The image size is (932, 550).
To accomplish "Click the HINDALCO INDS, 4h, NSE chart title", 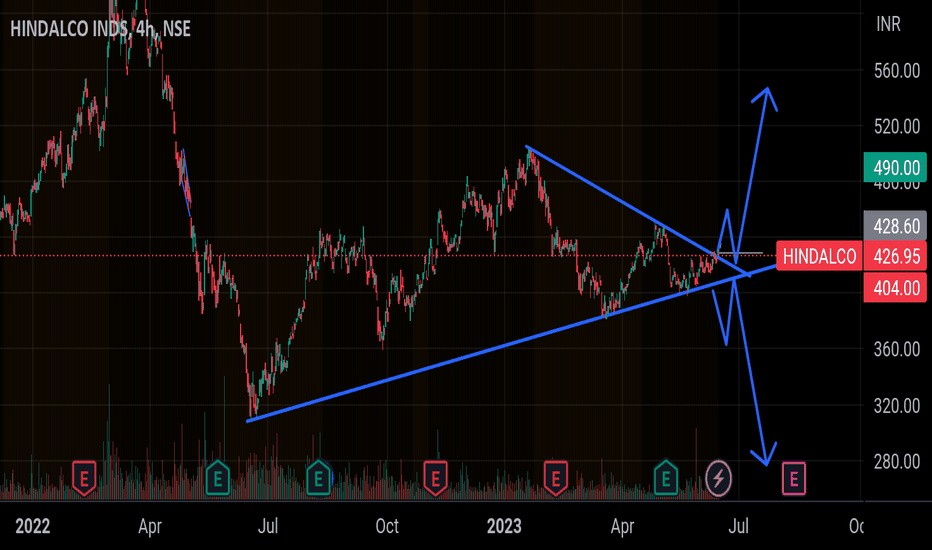I will 100,29.
